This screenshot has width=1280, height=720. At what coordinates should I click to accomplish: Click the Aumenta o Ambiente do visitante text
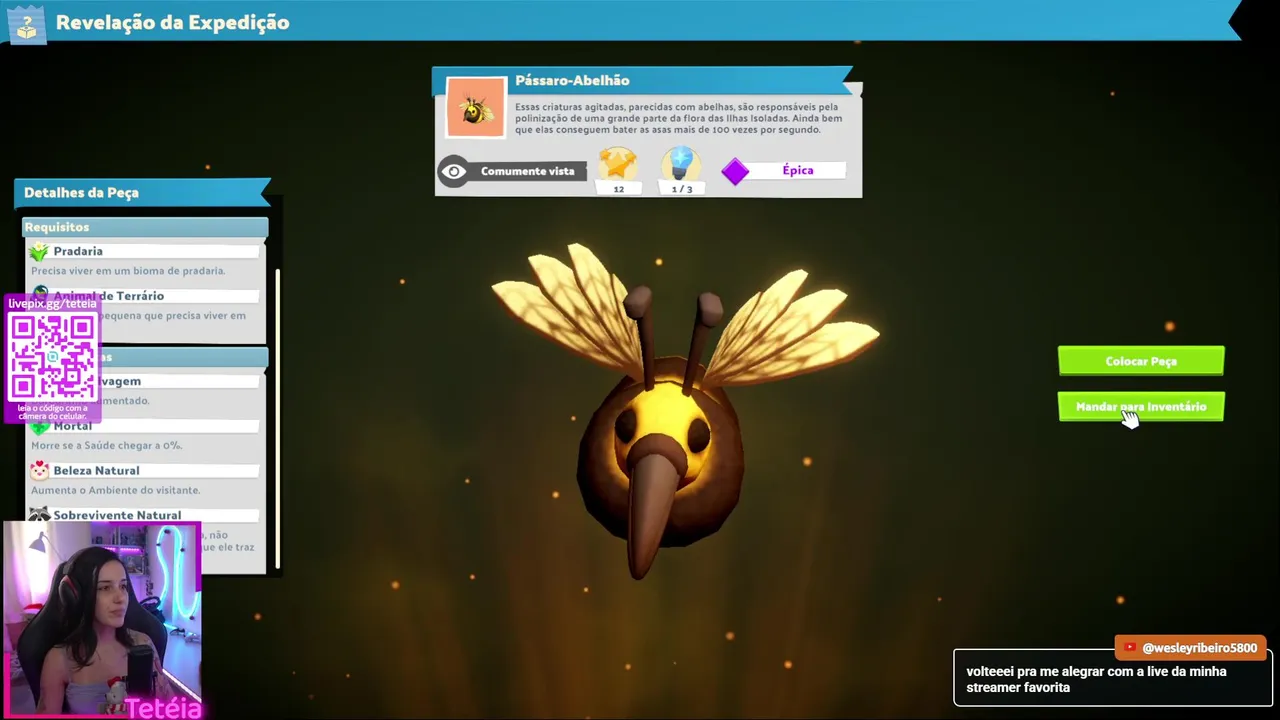coord(116,490)
